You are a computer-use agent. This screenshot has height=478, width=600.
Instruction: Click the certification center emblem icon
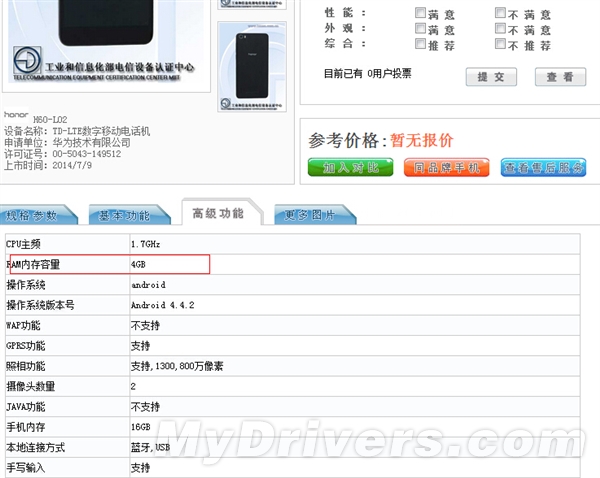coord(27,60)
